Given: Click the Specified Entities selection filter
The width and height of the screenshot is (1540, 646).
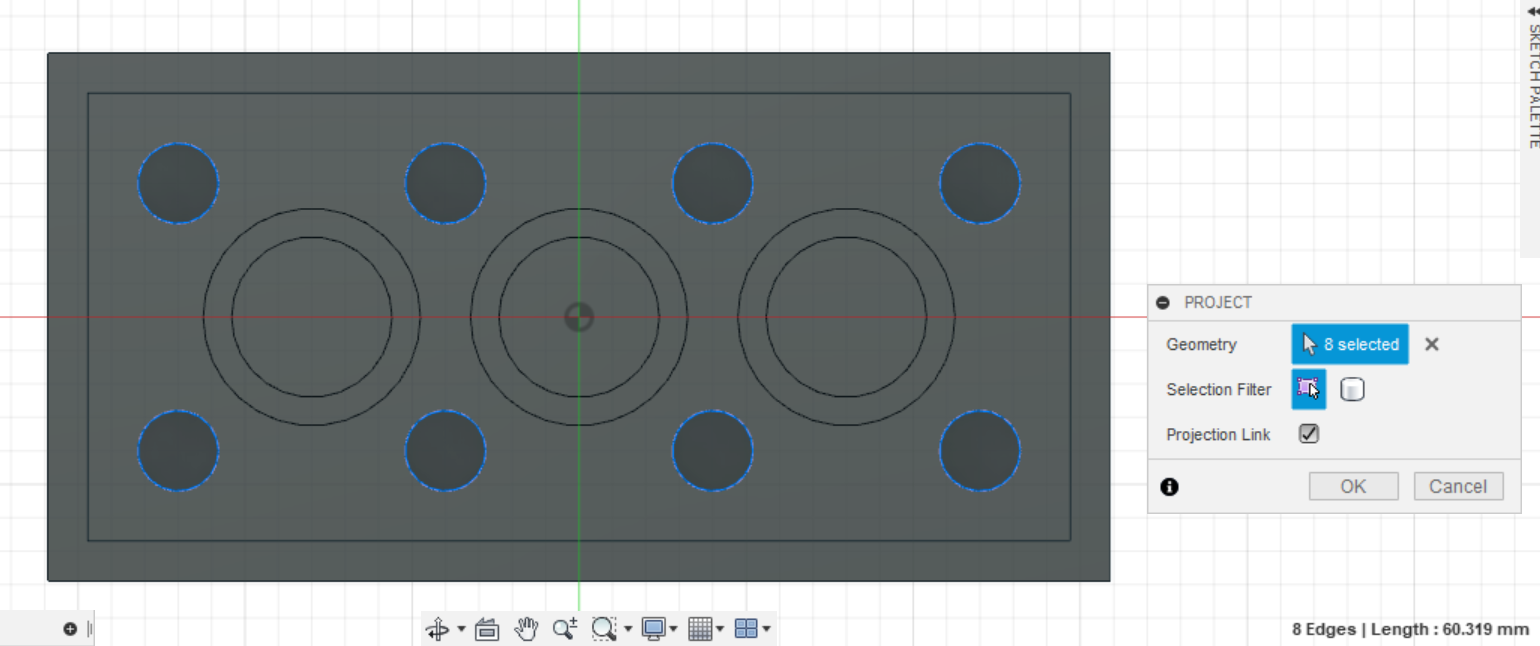Looking at the screenshot, I should pyautogui.click(x=1308, y=389).
